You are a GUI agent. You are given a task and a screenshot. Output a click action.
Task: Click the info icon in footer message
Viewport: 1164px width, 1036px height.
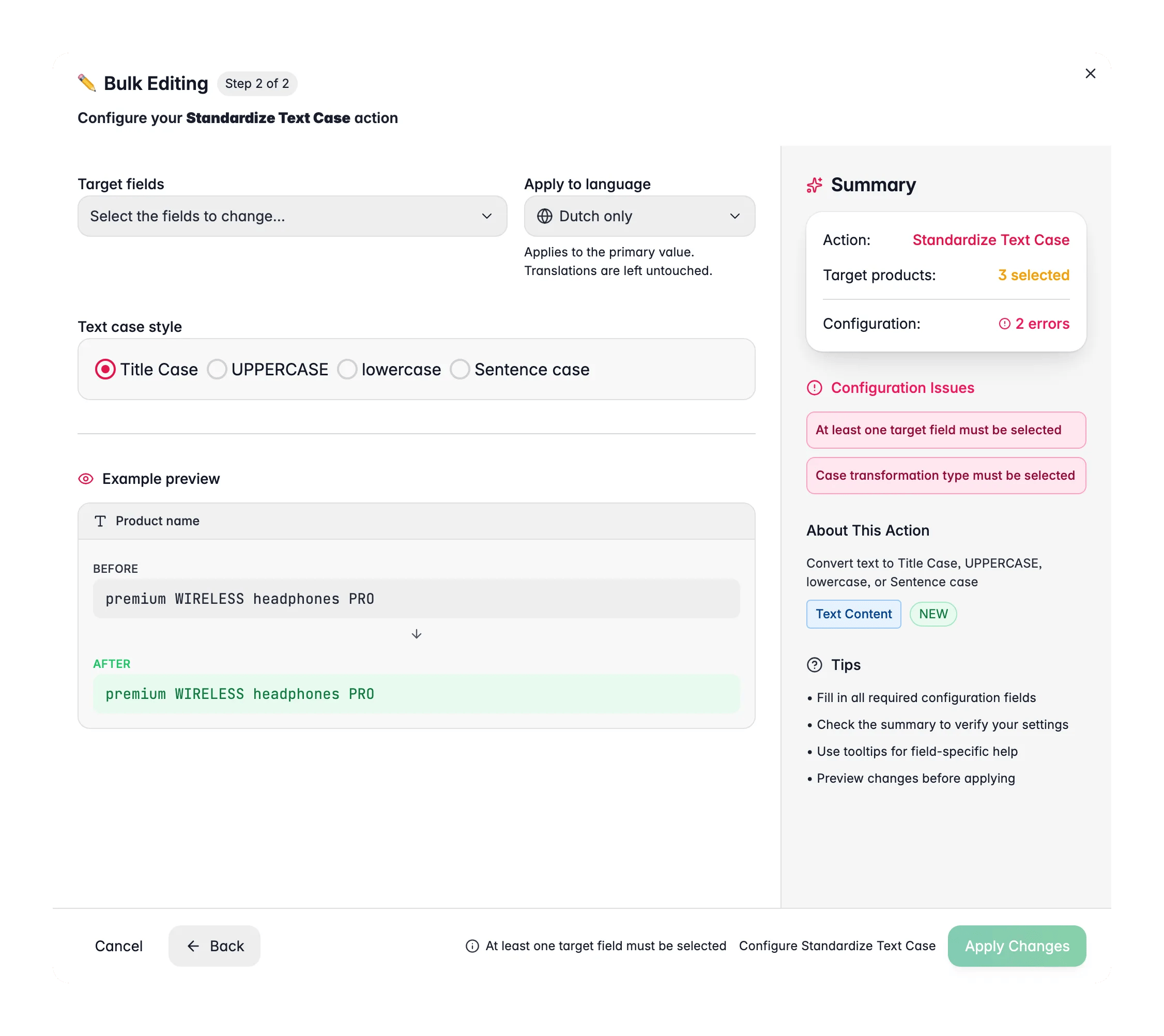click(472, 946)
